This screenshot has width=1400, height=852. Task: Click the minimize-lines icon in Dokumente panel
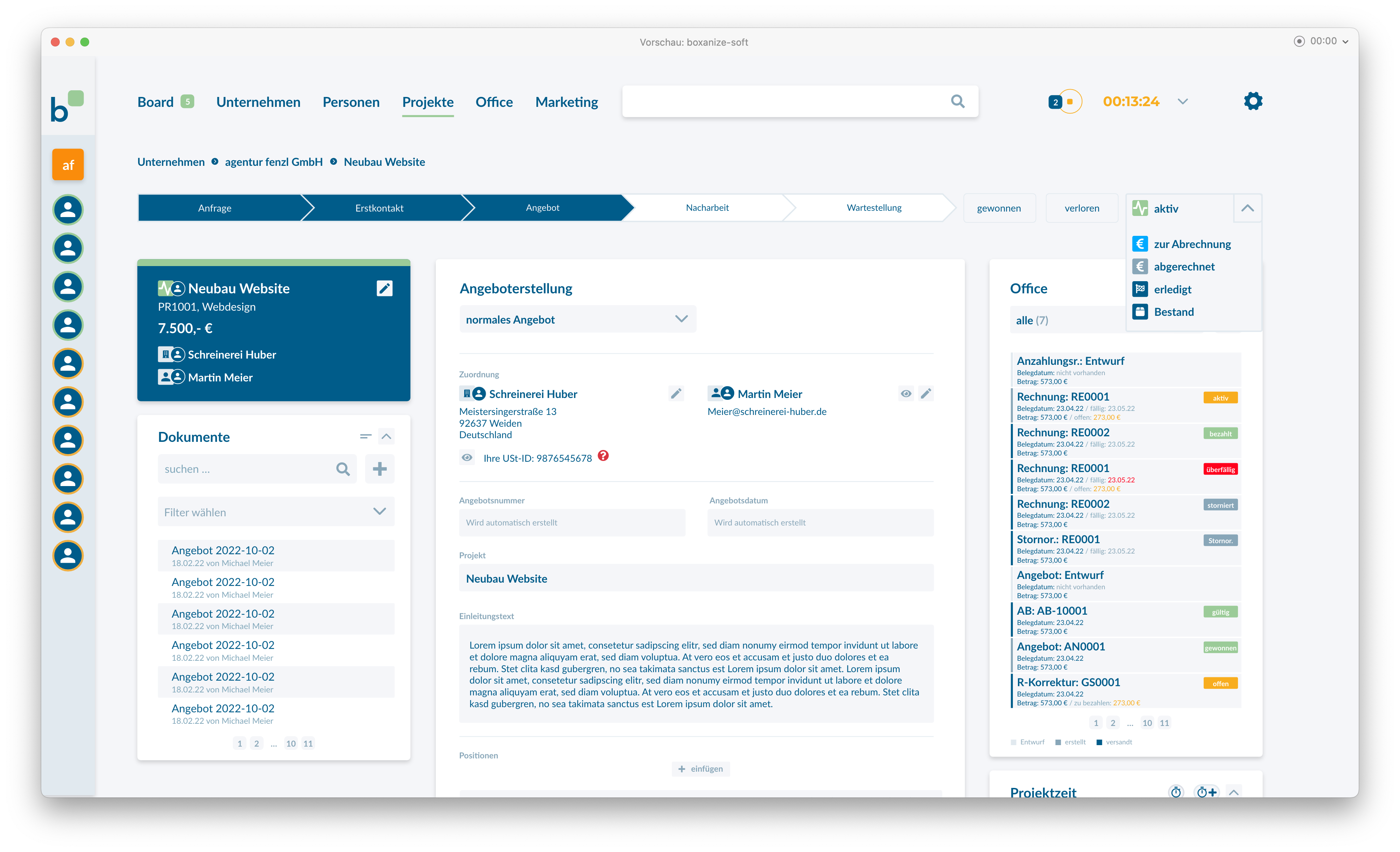pyautogui.click(x=365, y=437)
